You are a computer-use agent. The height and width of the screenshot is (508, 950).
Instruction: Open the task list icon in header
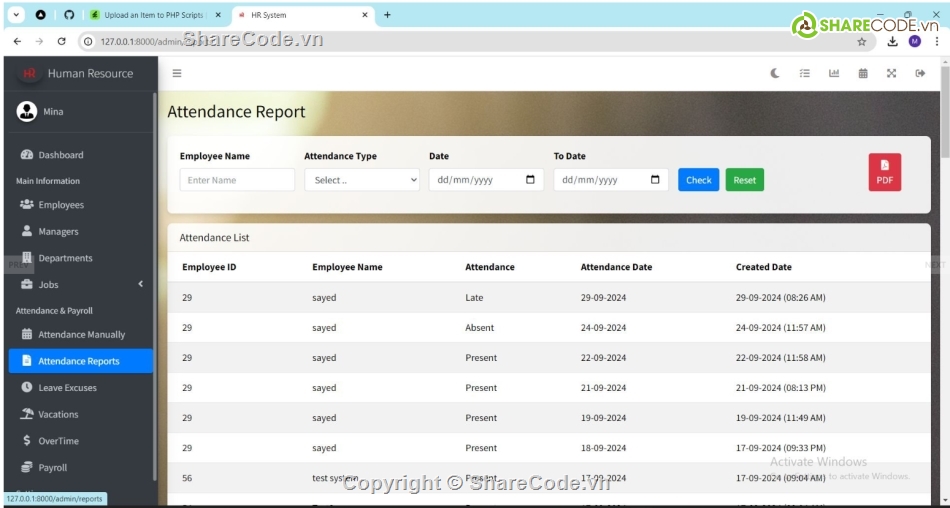[805, 73]
